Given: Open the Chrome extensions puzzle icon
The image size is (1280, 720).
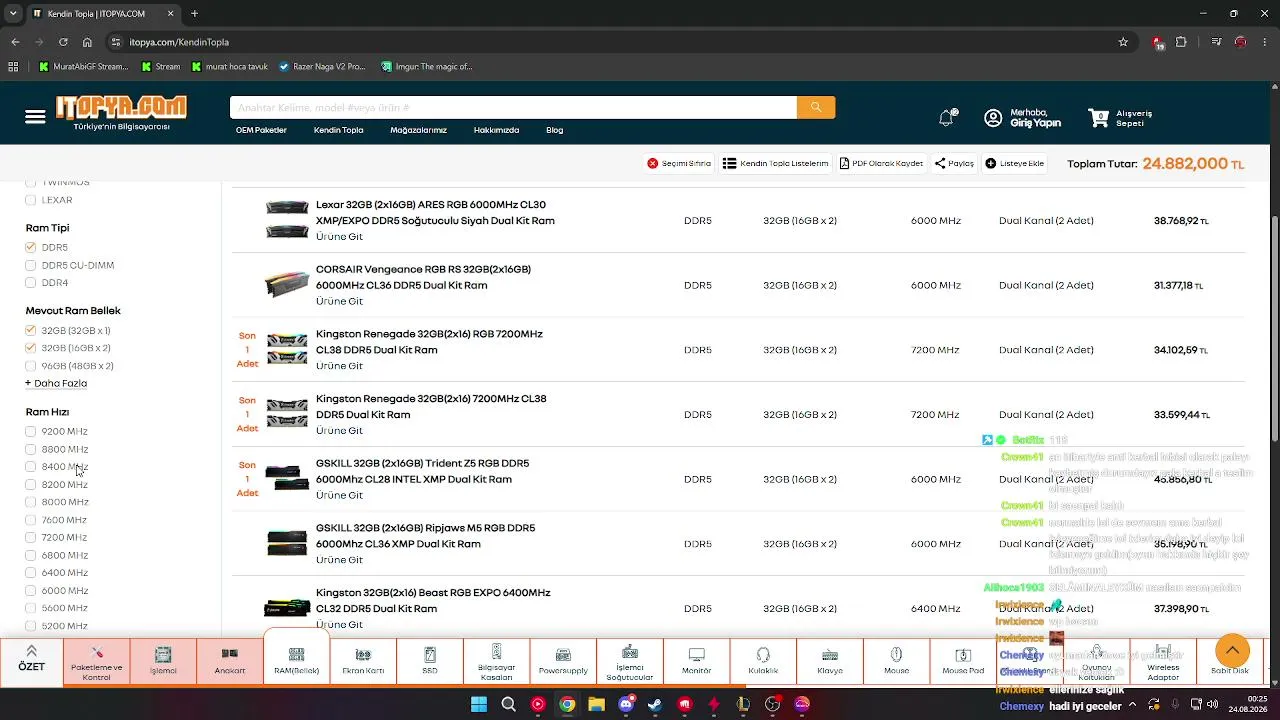Looking at the screenshot, I should pyautogui.click(x=1181, y=42).
